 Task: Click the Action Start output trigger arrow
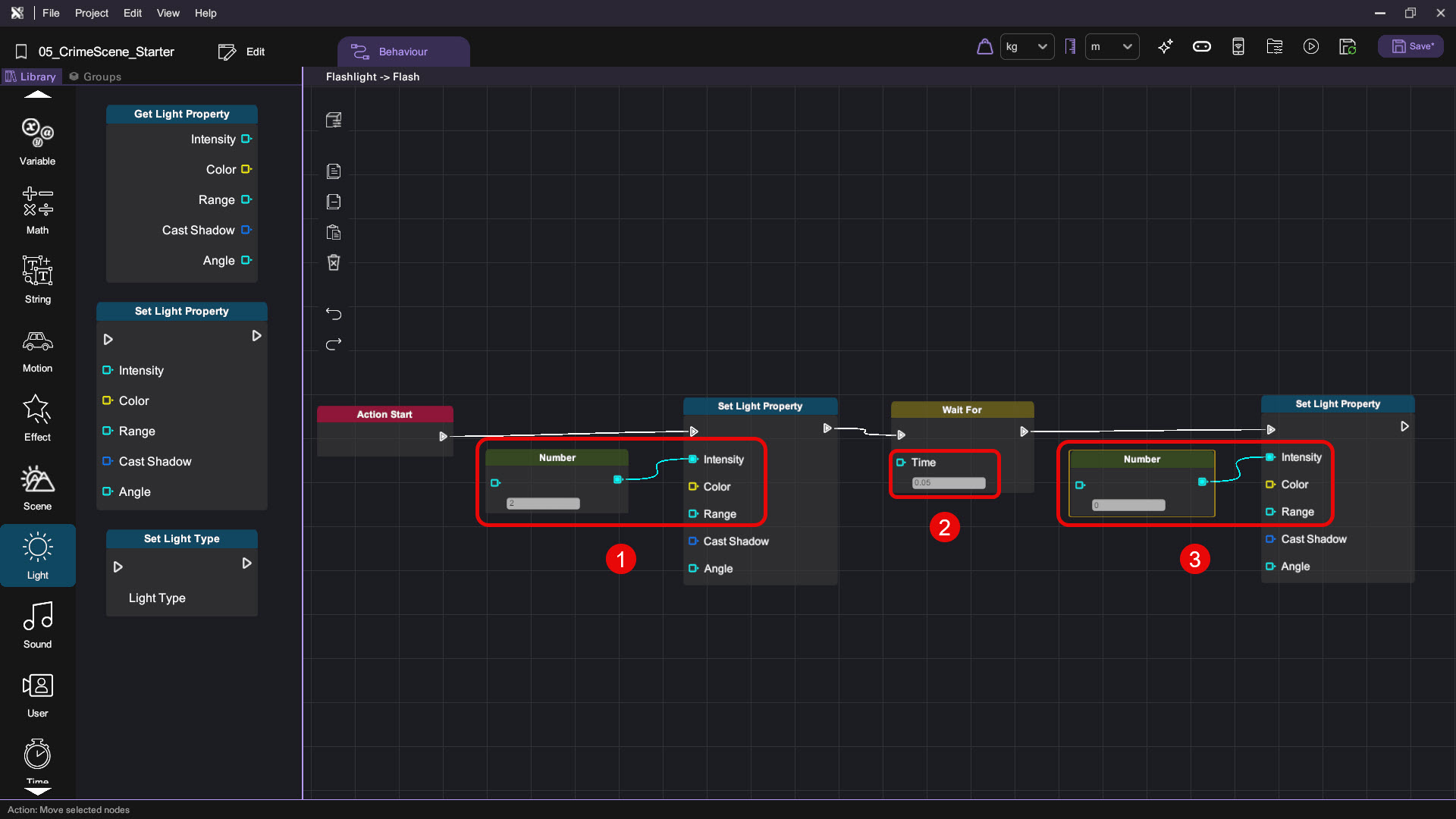click(x=443, y=436)
